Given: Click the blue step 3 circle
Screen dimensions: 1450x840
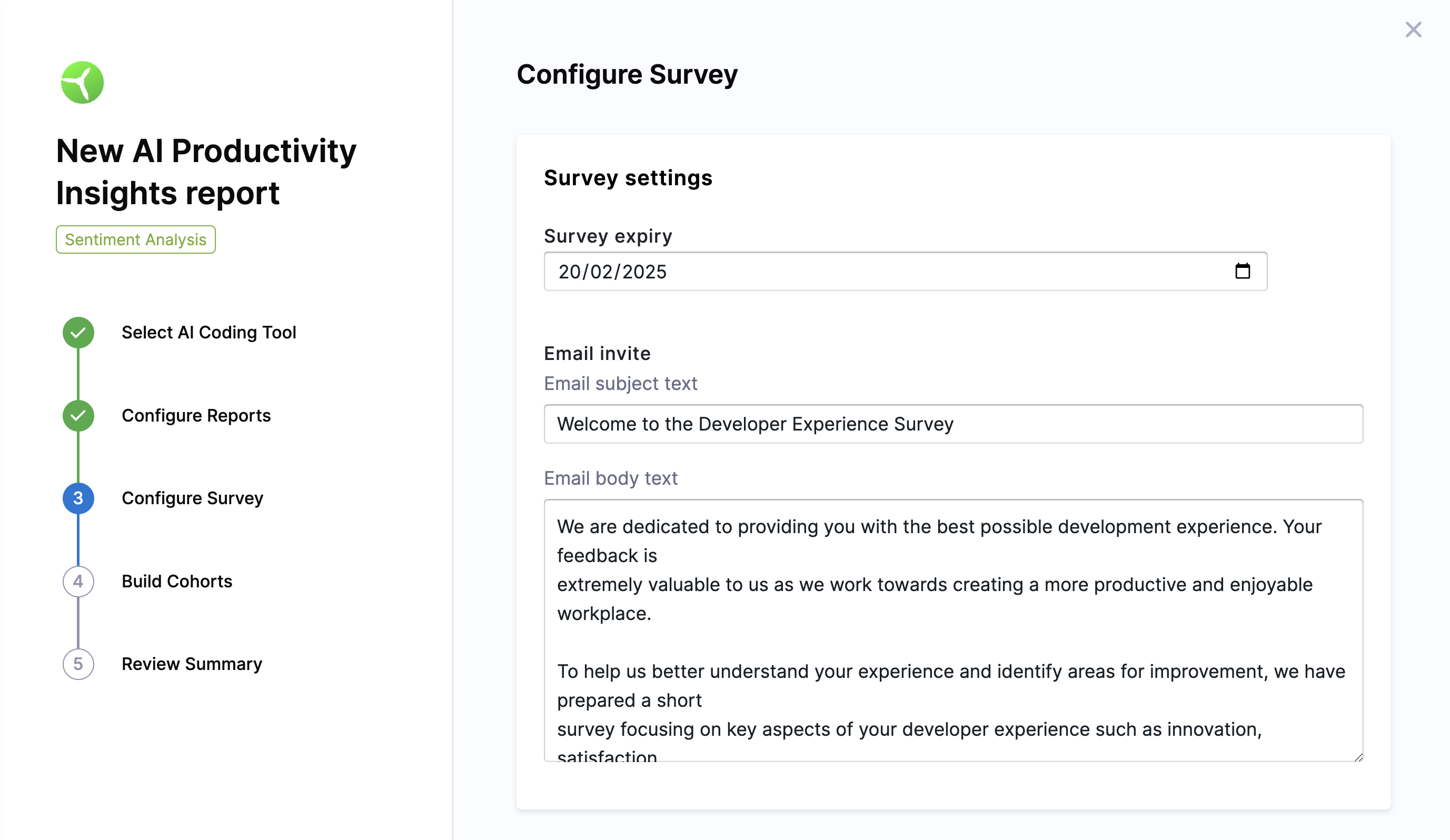Looking at the screenshot, I should pyautogui.click(x=78, y=498).
